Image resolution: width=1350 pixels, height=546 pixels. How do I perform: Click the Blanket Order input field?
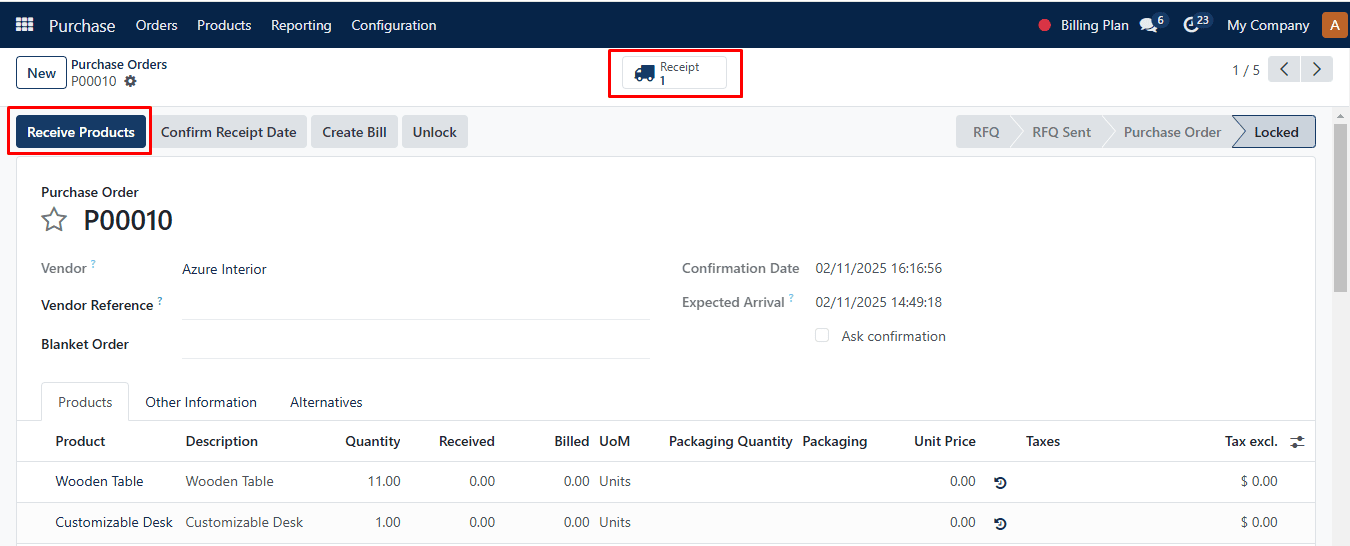point(416,344)
